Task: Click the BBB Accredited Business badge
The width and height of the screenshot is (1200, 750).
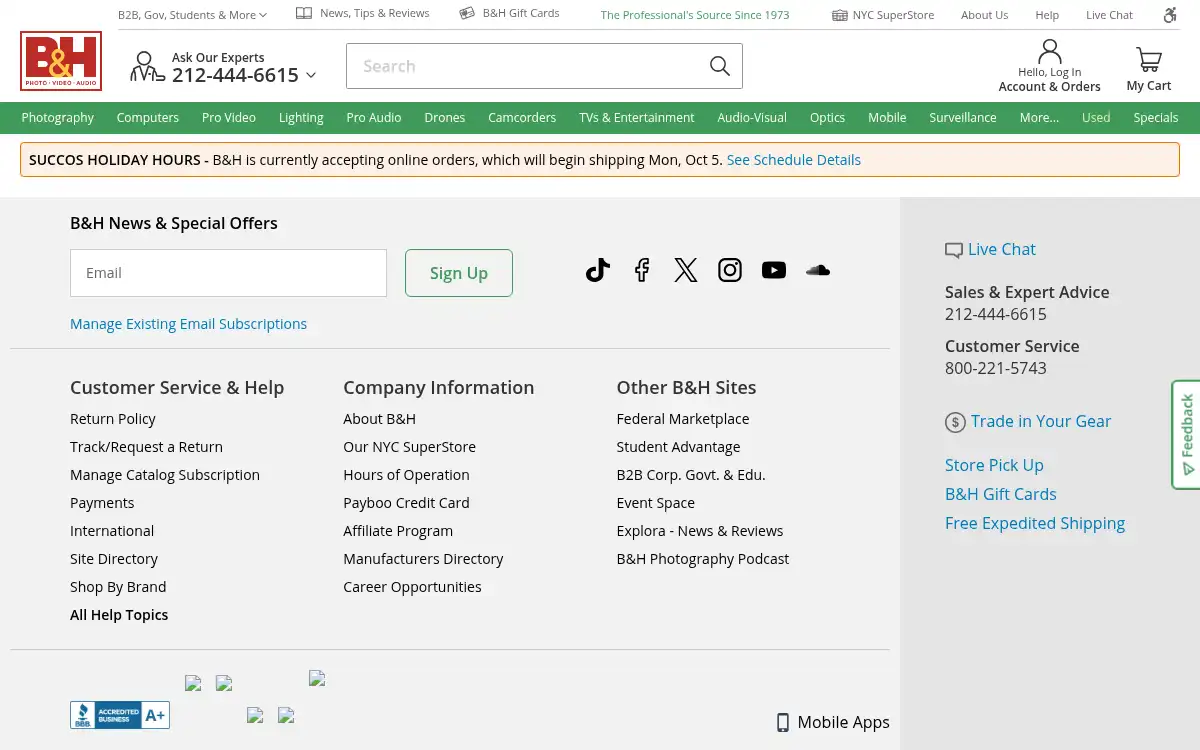Action: tap(120, 715)
